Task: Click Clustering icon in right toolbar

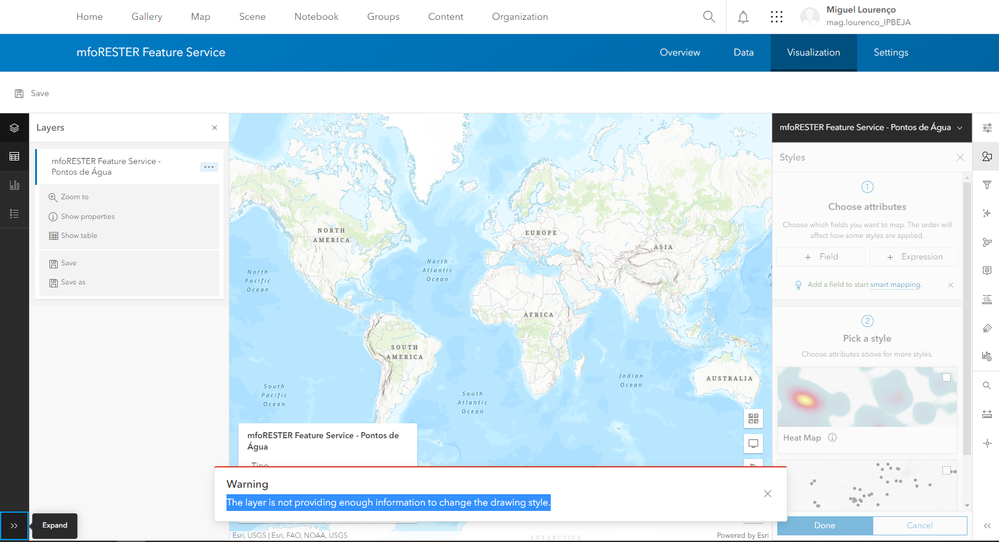Action: tap(987, 242)
